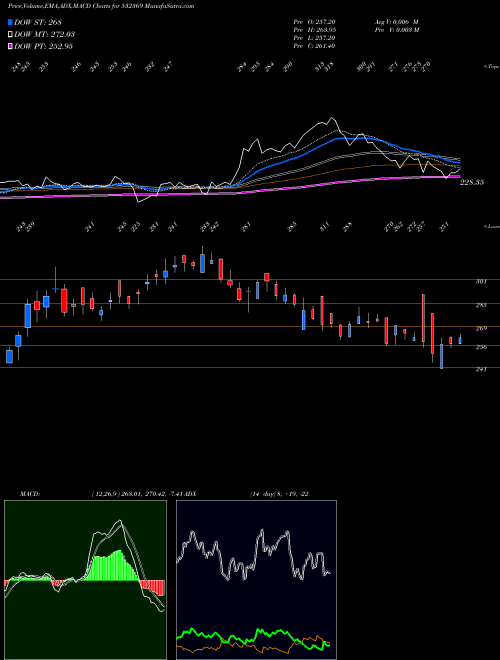Click the 'MACD:' indicator label
The height and width of the screenshot is (660, 500).
point(30,494)
